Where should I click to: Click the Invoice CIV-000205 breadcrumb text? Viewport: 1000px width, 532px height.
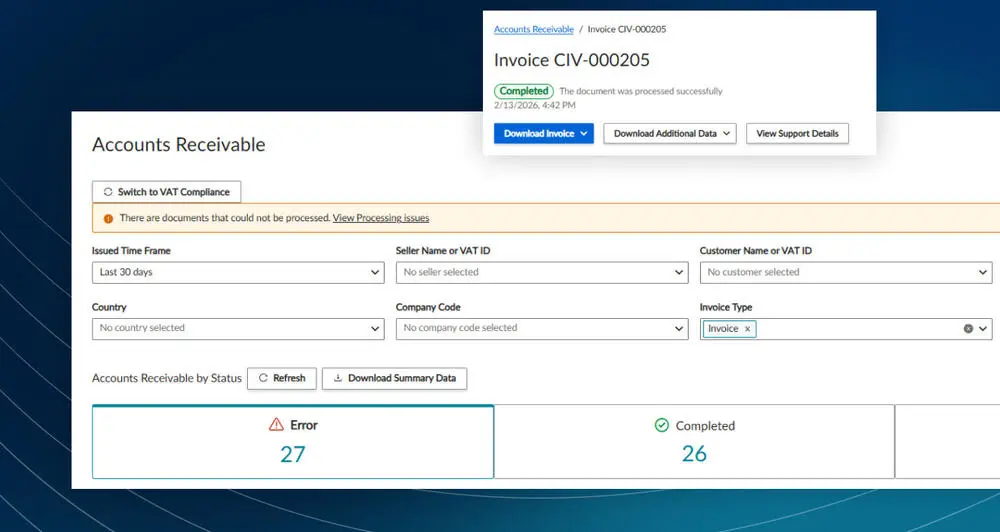(x=626, y=29)
